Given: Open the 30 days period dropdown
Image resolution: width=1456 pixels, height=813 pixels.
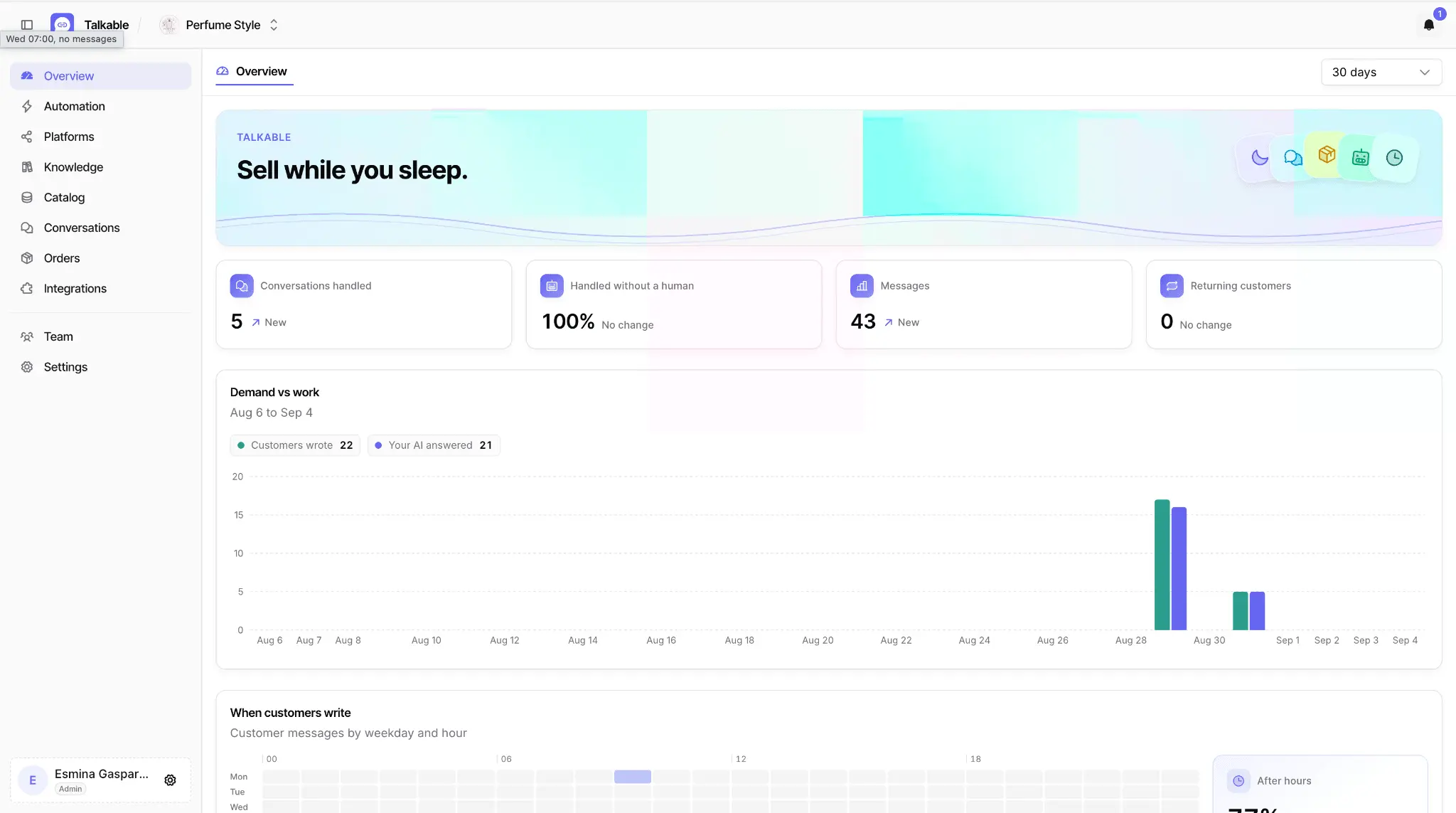Looking at the screenshot, I should [x=1381, y=73].
